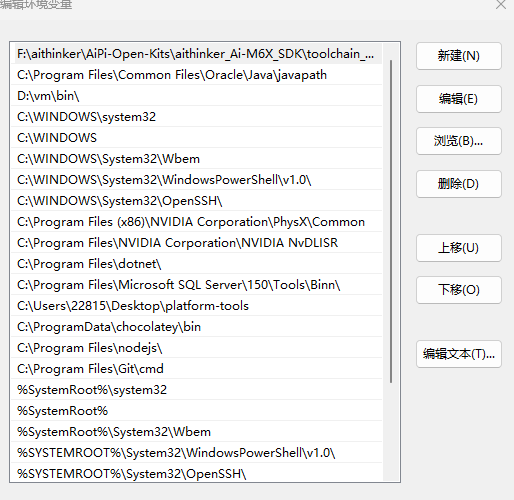Viewport: 514px width, 500px height.
Task: Select the C:\Program Files\Git\cmd entry
Action: point(197,369)
